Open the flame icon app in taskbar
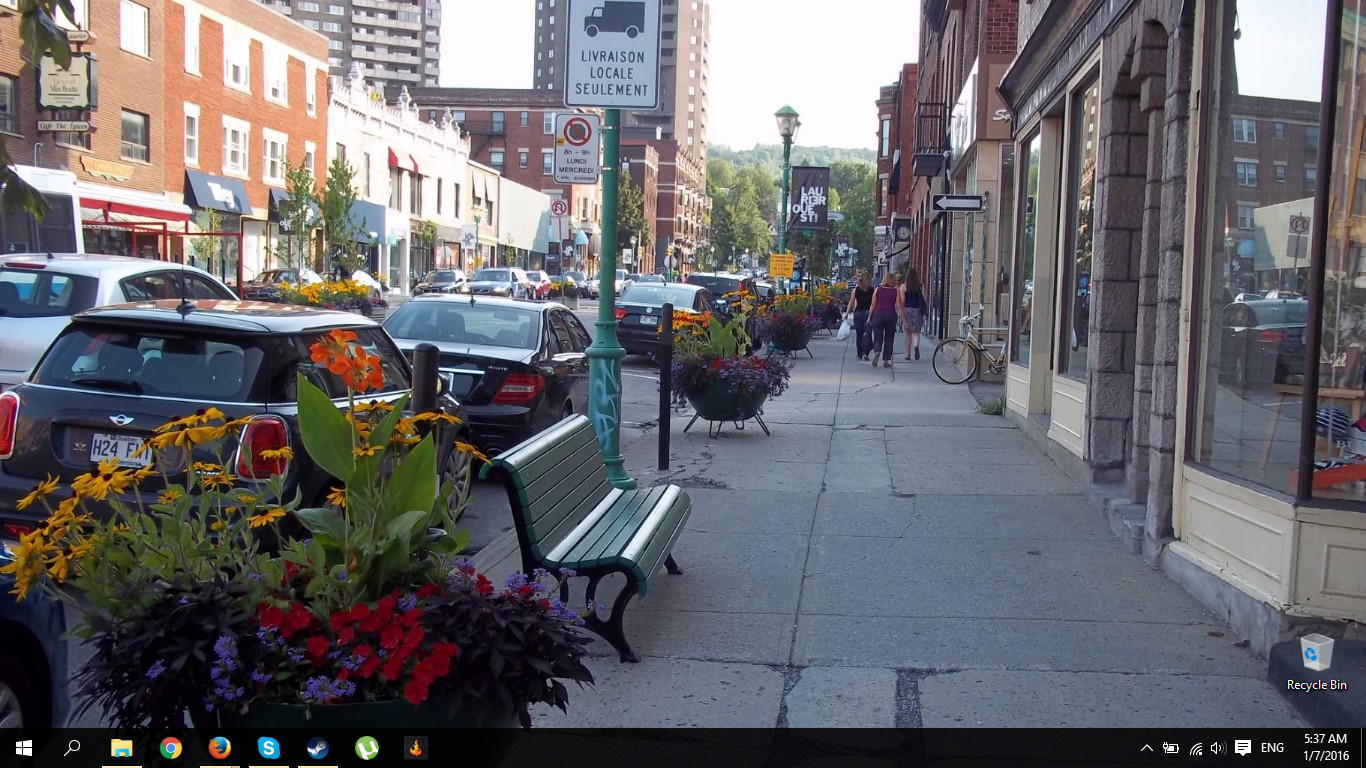This screenshot has width=1366, height=768. (415, 748)
